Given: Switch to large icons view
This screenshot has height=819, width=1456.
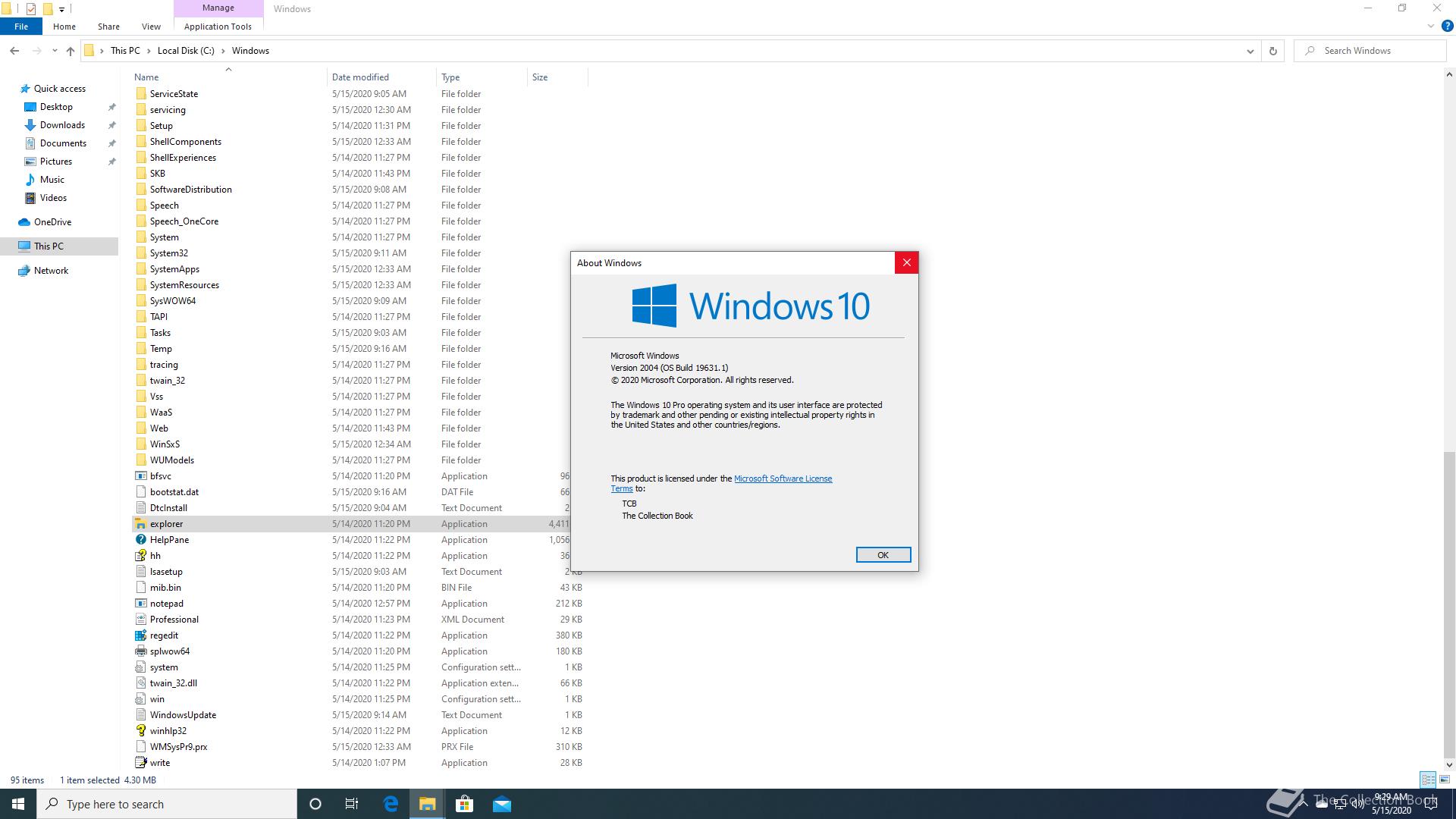Looking at the screenshot, I should pyautogui.click(x=1445, y=780).
